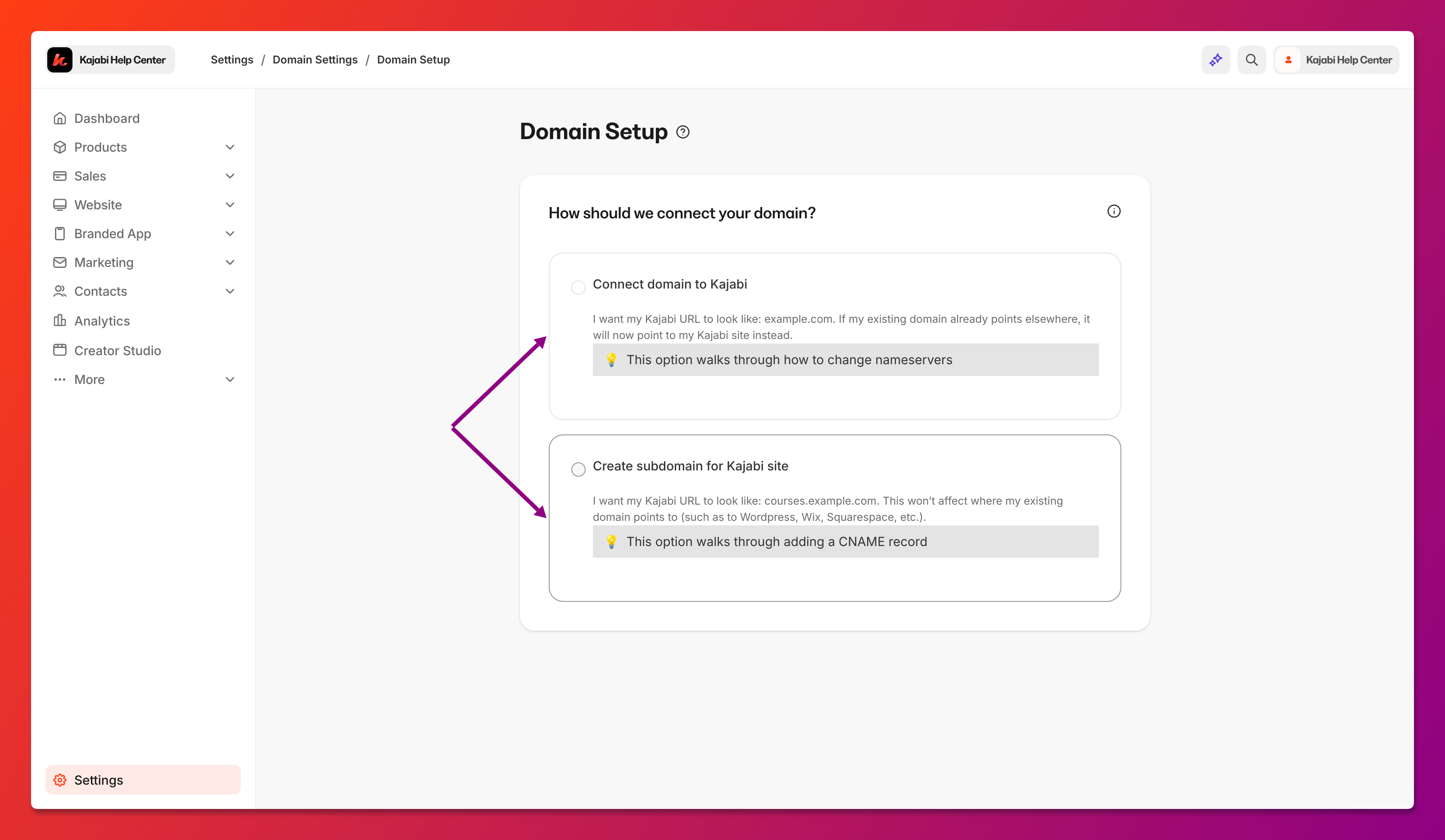Click the Sales card icon
Viewport: 1445px width, 840px height.
pyautogui.click(x=59, y=176)
